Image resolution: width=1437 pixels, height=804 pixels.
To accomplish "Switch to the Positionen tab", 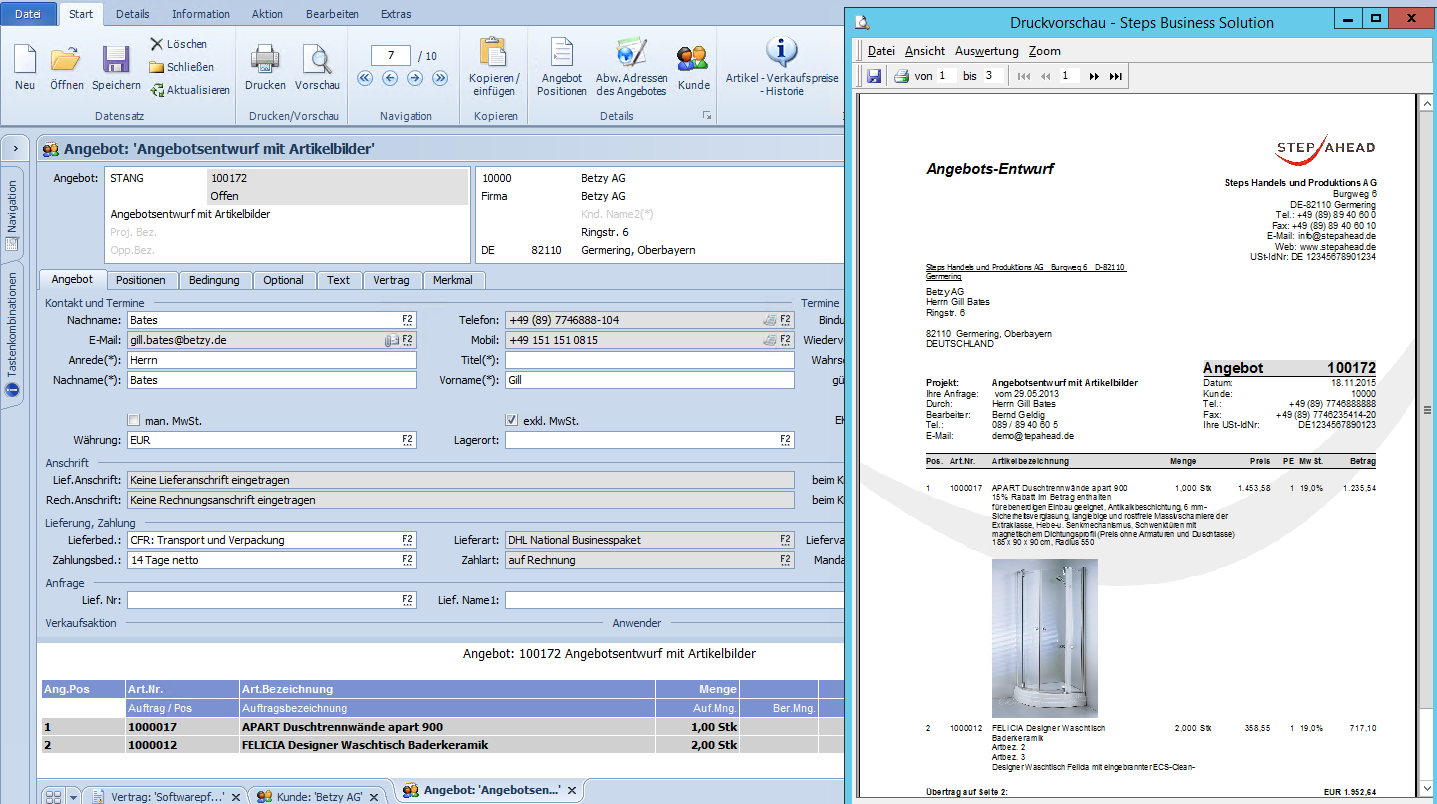I will pyautogui.click(x=141, y=280).
